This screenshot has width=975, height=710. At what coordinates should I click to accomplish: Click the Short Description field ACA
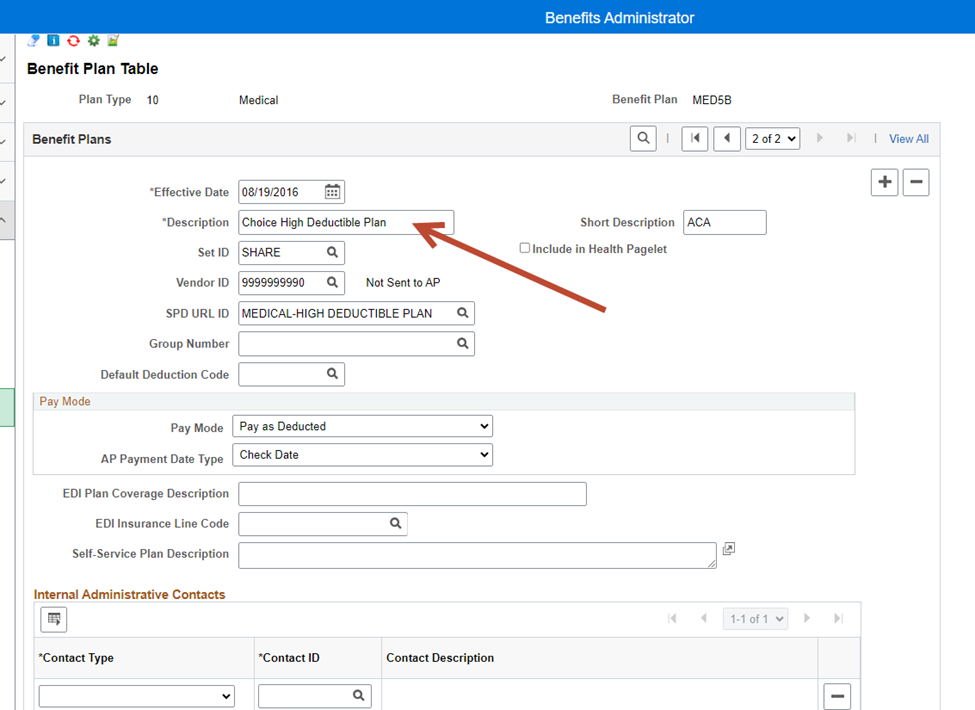(725, 223)
